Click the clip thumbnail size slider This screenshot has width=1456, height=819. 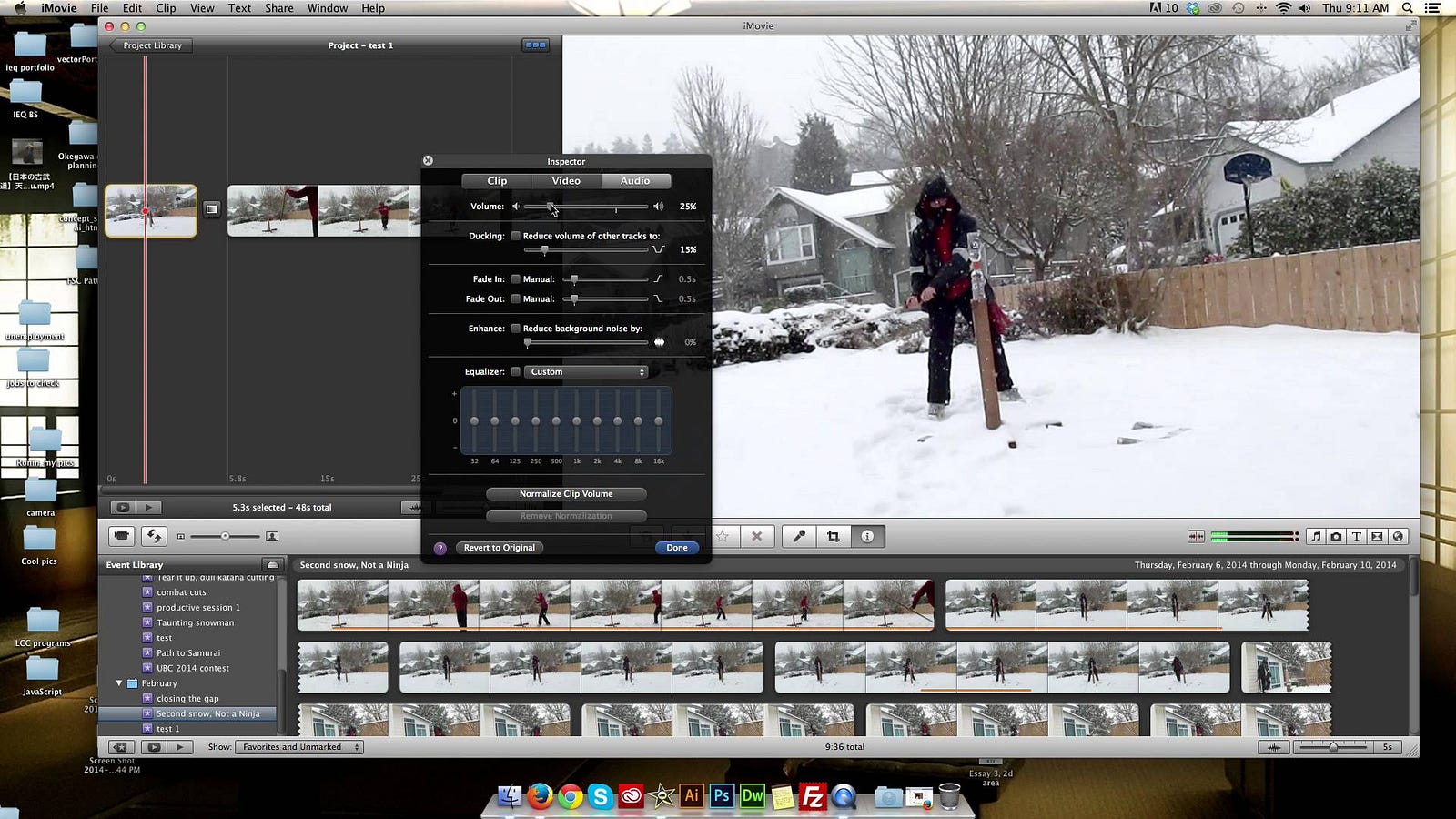pos(225,537)
